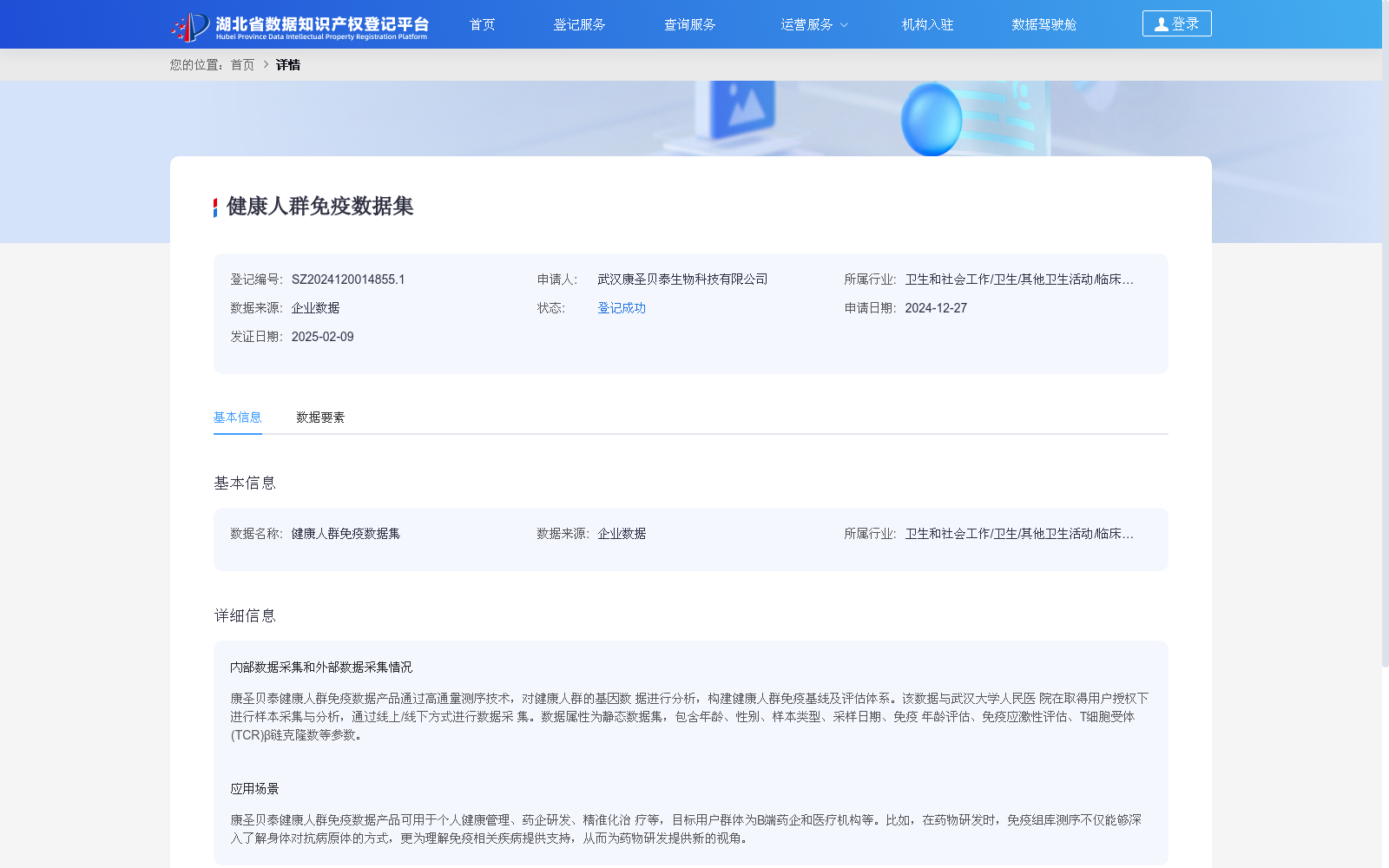This screenshot has height=868, width=1389.
Task: Click the application scenario description paragraph
Action: 686,829
